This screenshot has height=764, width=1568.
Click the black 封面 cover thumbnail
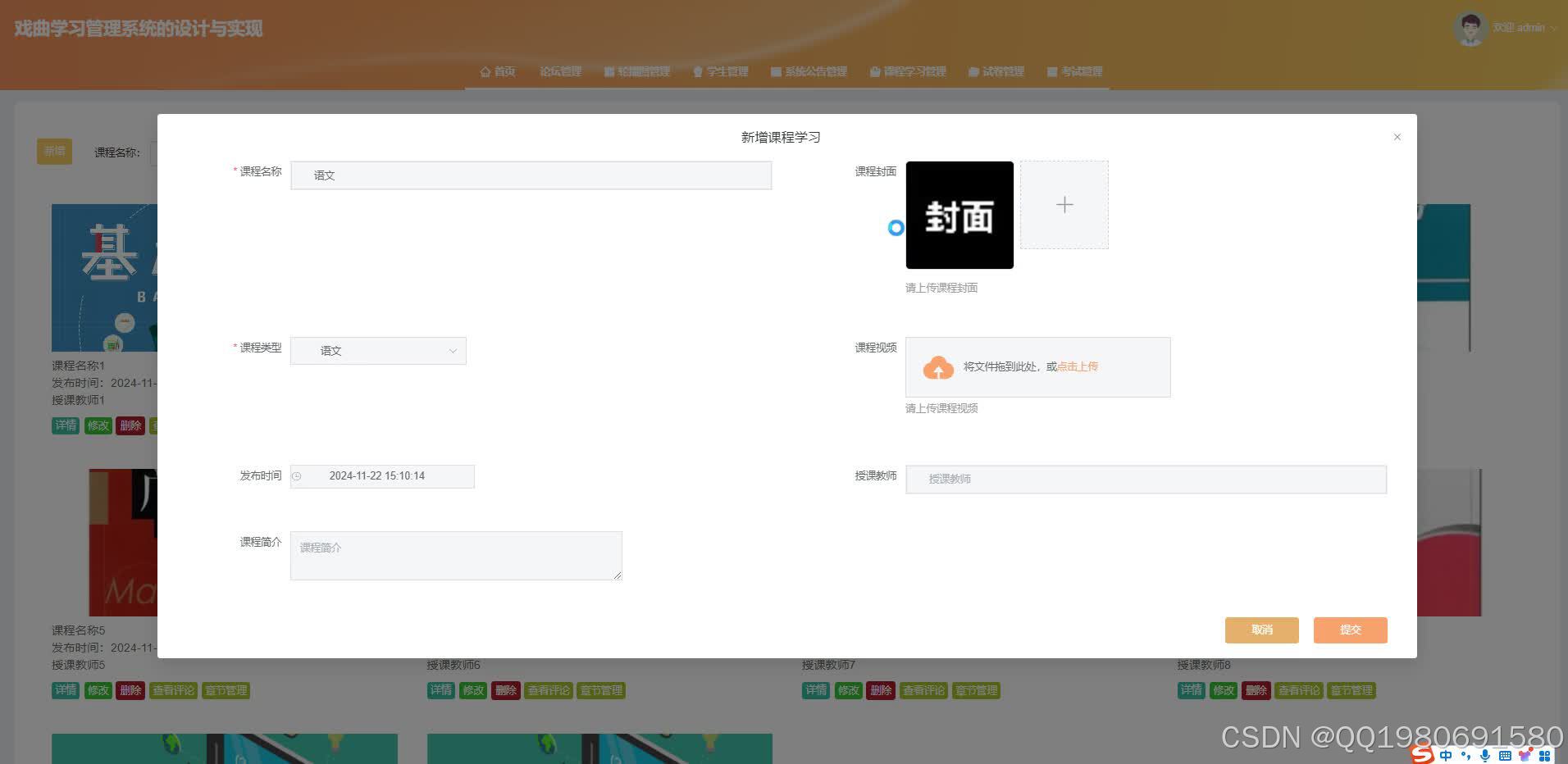coord(959,215)
